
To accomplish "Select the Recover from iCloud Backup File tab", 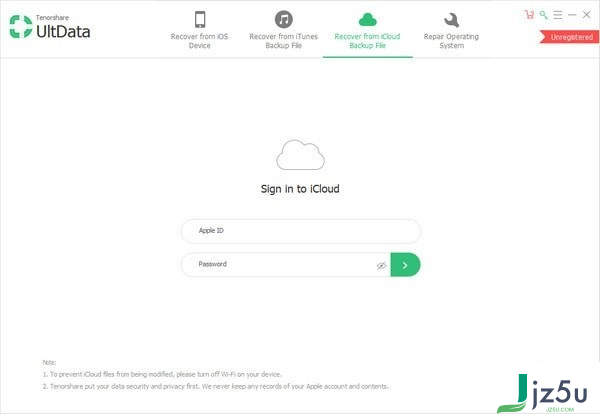I will pos(367,31).
